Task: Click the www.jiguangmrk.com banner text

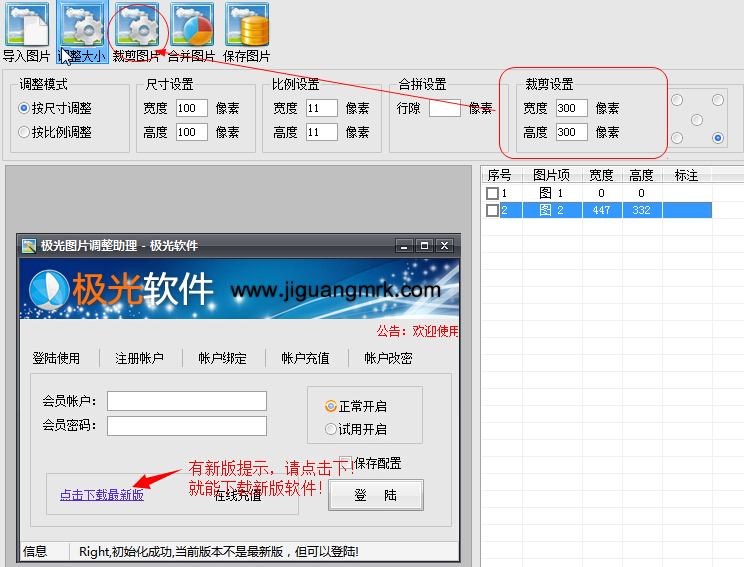Action: coord(335,290)
